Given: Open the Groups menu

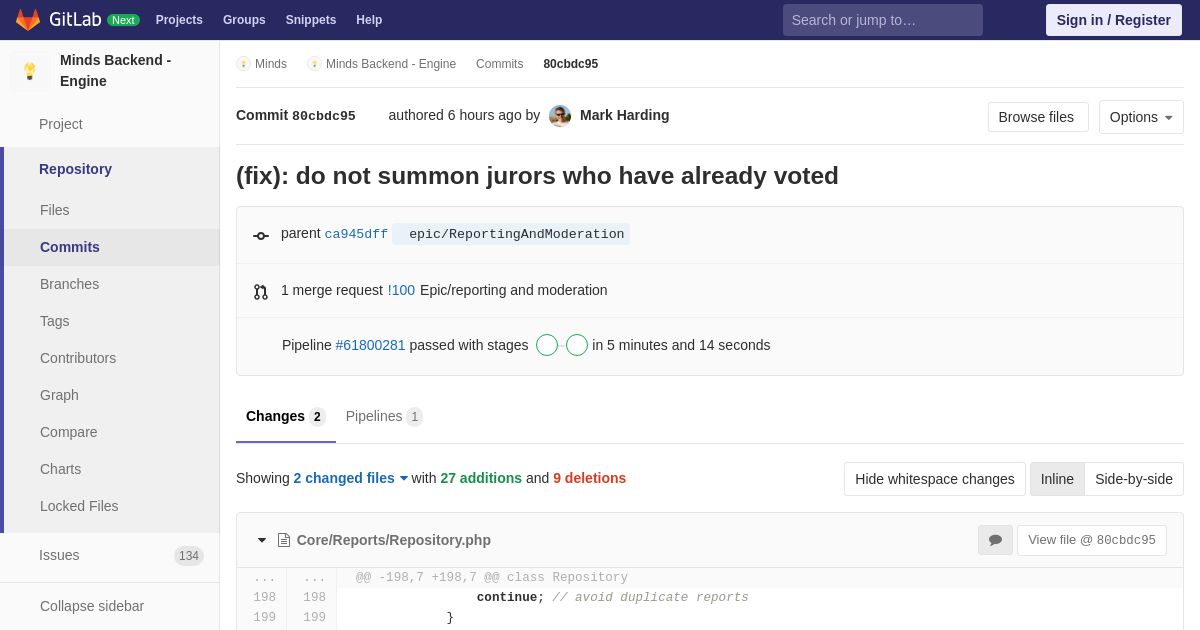Looking at the screenshot, I should click(x=244, y=20).
